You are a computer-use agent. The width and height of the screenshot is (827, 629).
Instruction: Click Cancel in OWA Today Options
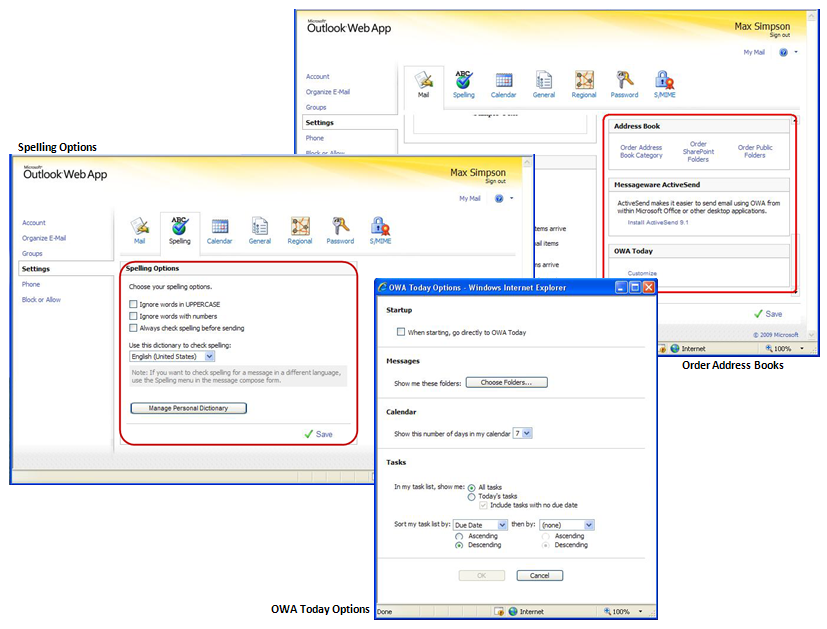pos(540,575)
